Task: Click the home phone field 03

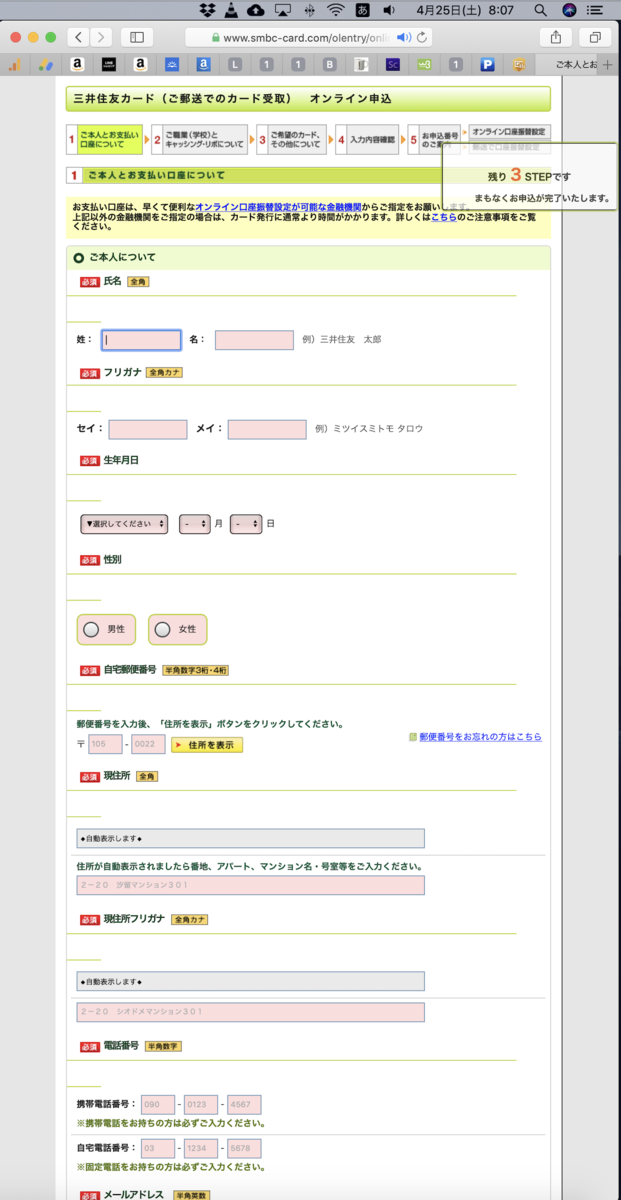Action: (157, 1149)
